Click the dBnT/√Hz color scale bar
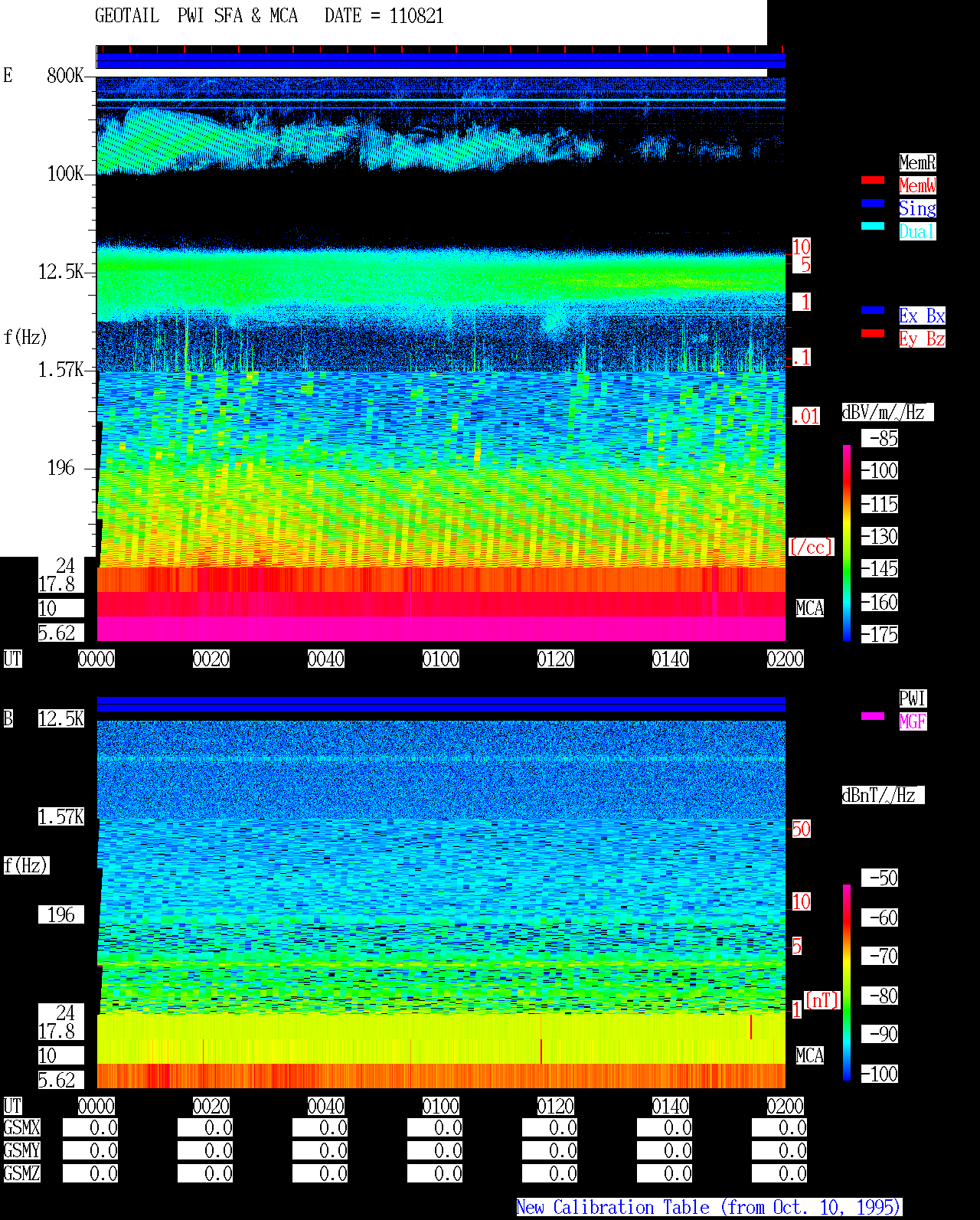The width and height of the screenshot is (980, 1220). pos(847,983)
